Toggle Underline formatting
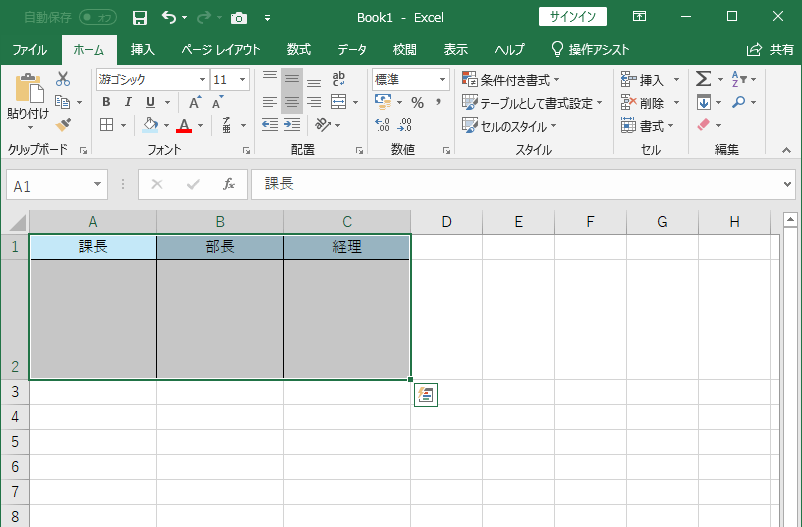 pyautogui.click(x=150, y=102)
